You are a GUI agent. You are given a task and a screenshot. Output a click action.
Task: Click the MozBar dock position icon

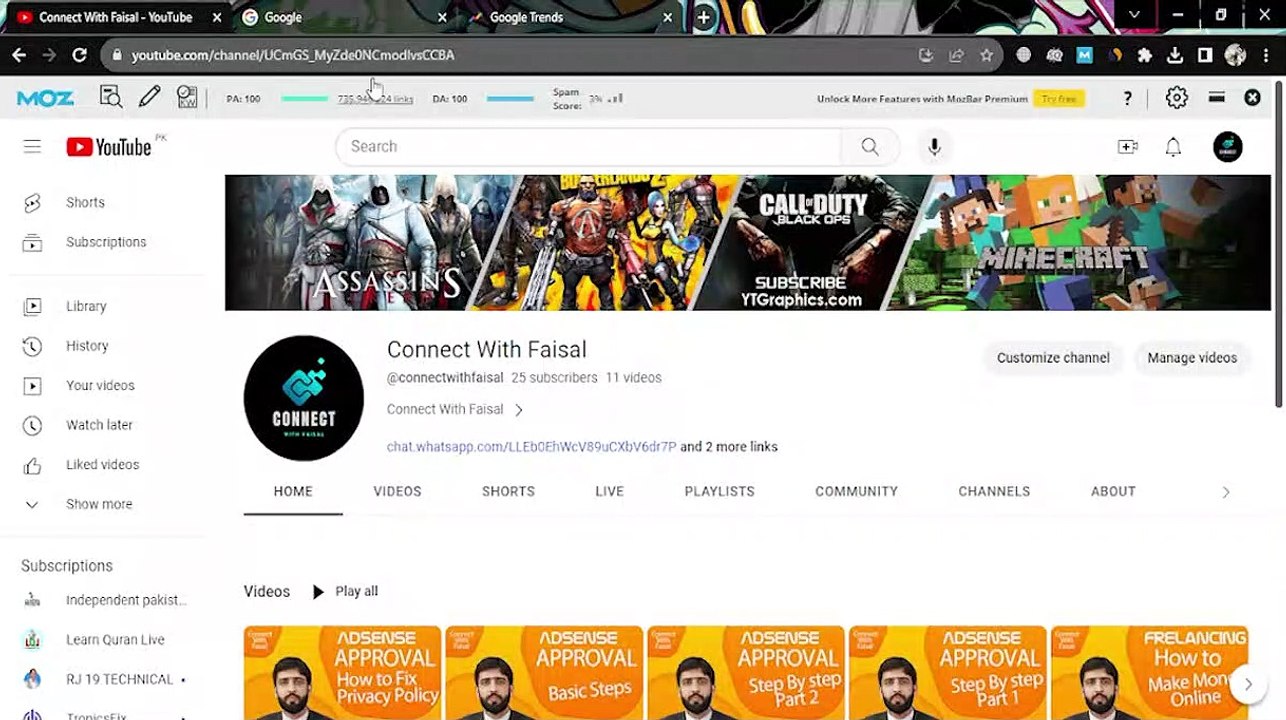click(1216, 98)
